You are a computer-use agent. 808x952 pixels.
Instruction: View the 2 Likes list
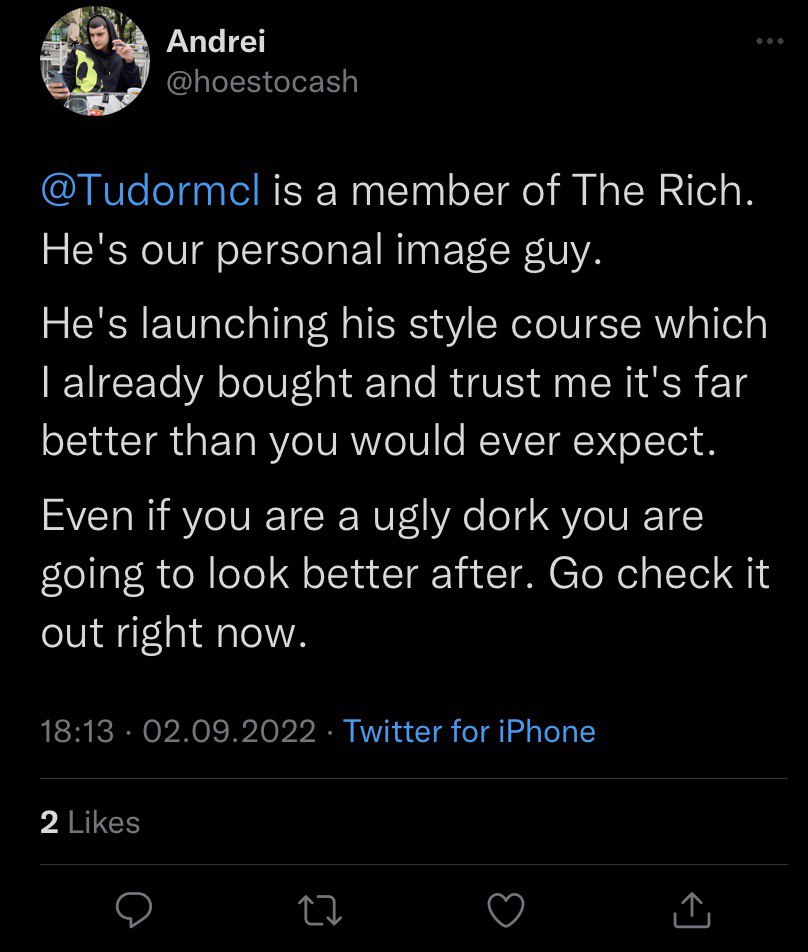pyautogui.click(x=90, y=822)
